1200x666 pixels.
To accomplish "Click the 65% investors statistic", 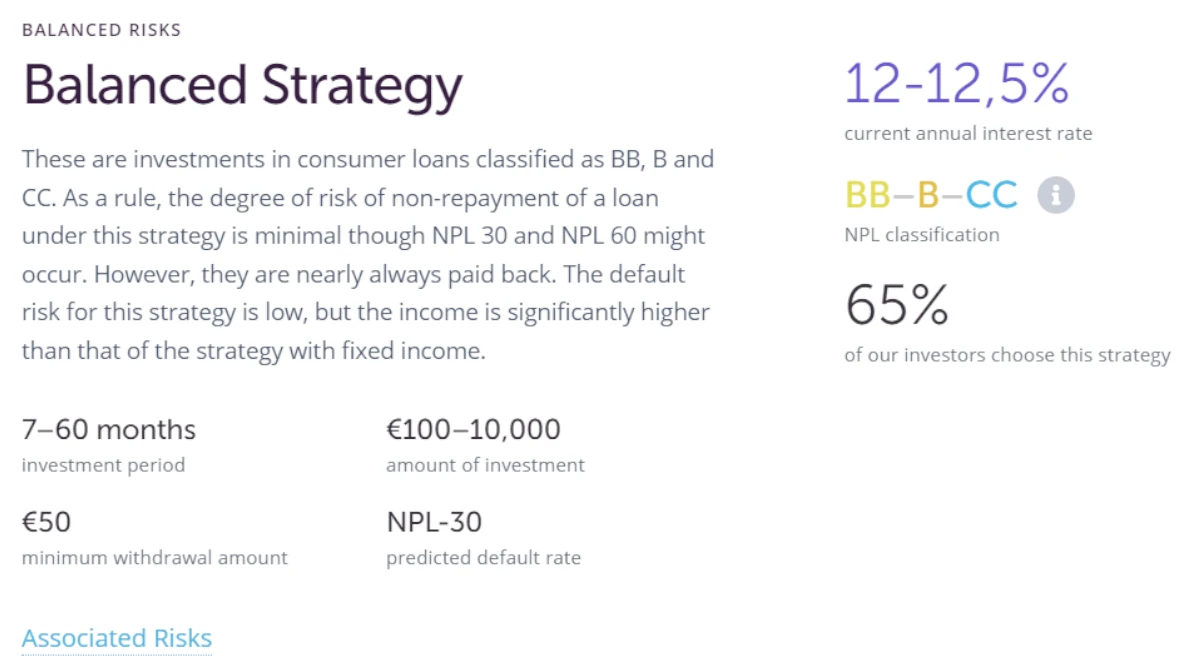I will click(897, 306).
